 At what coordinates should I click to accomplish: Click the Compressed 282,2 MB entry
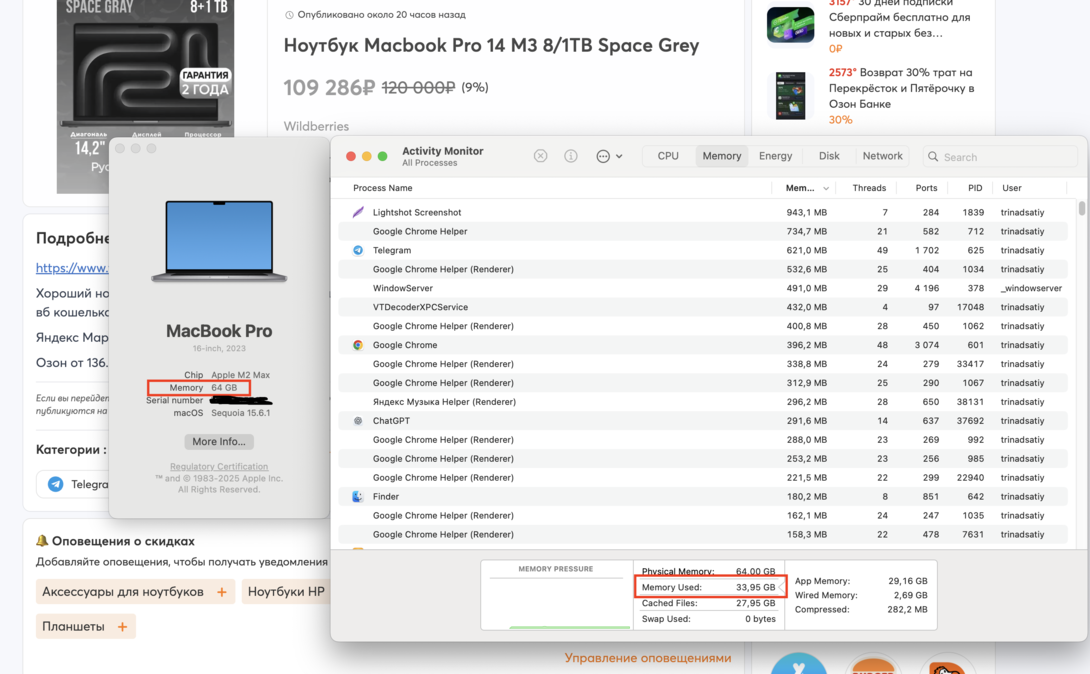coord(861,609)
